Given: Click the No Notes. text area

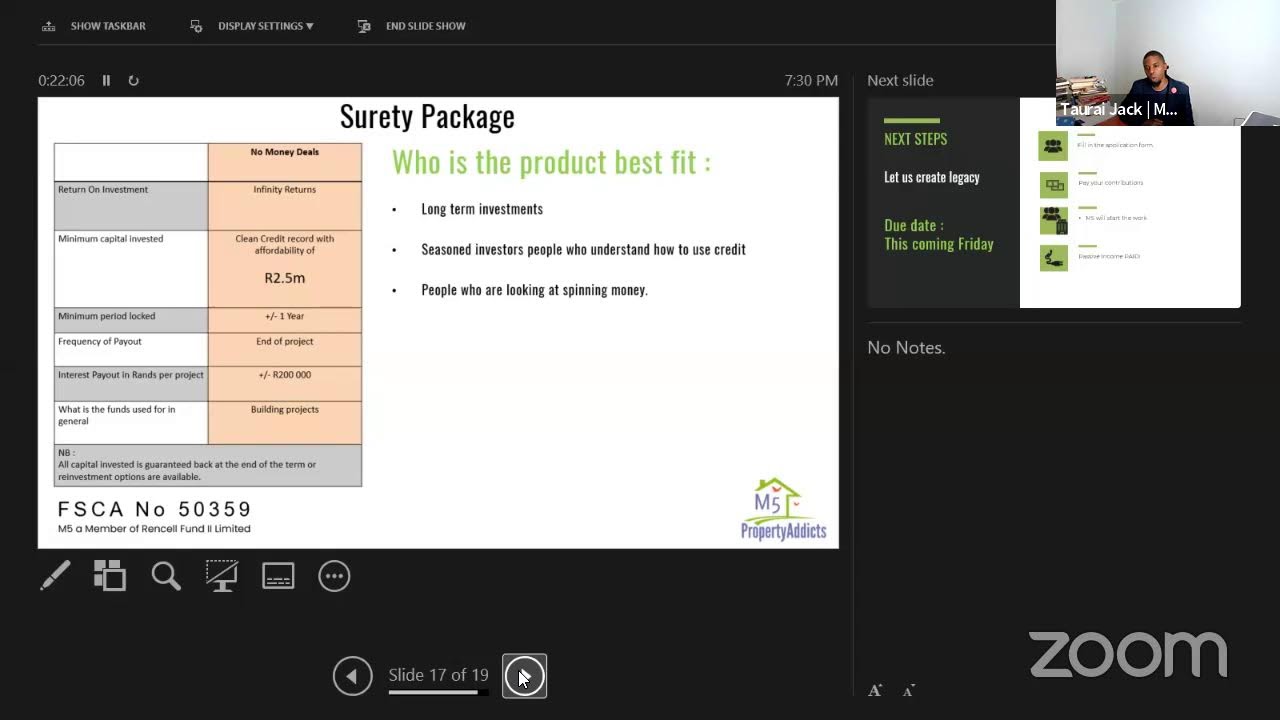Looking at the screenshot, I should (x=906, y=348).
